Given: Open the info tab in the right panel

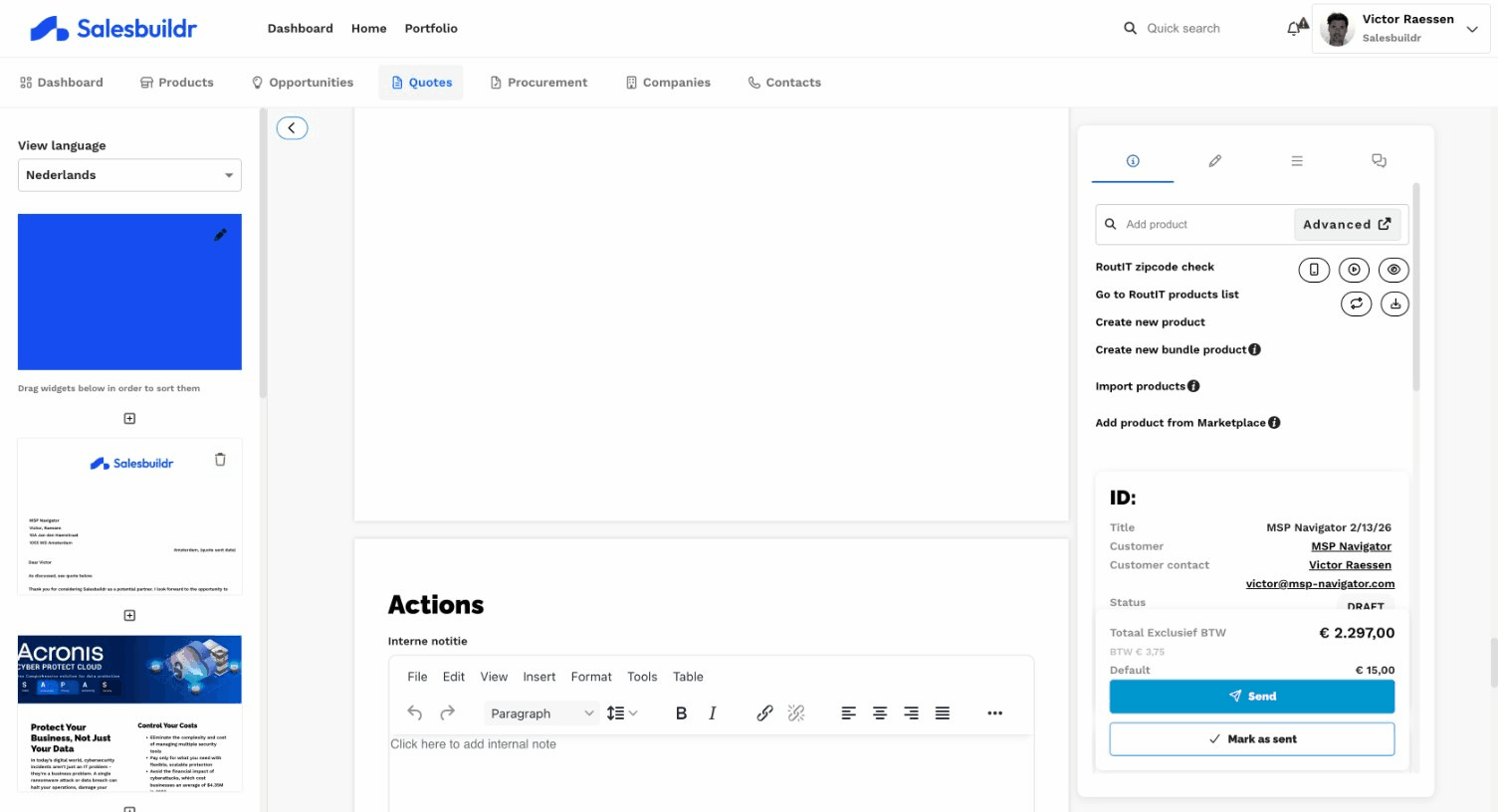Looking at the screenshot, I should [1133, 160].
